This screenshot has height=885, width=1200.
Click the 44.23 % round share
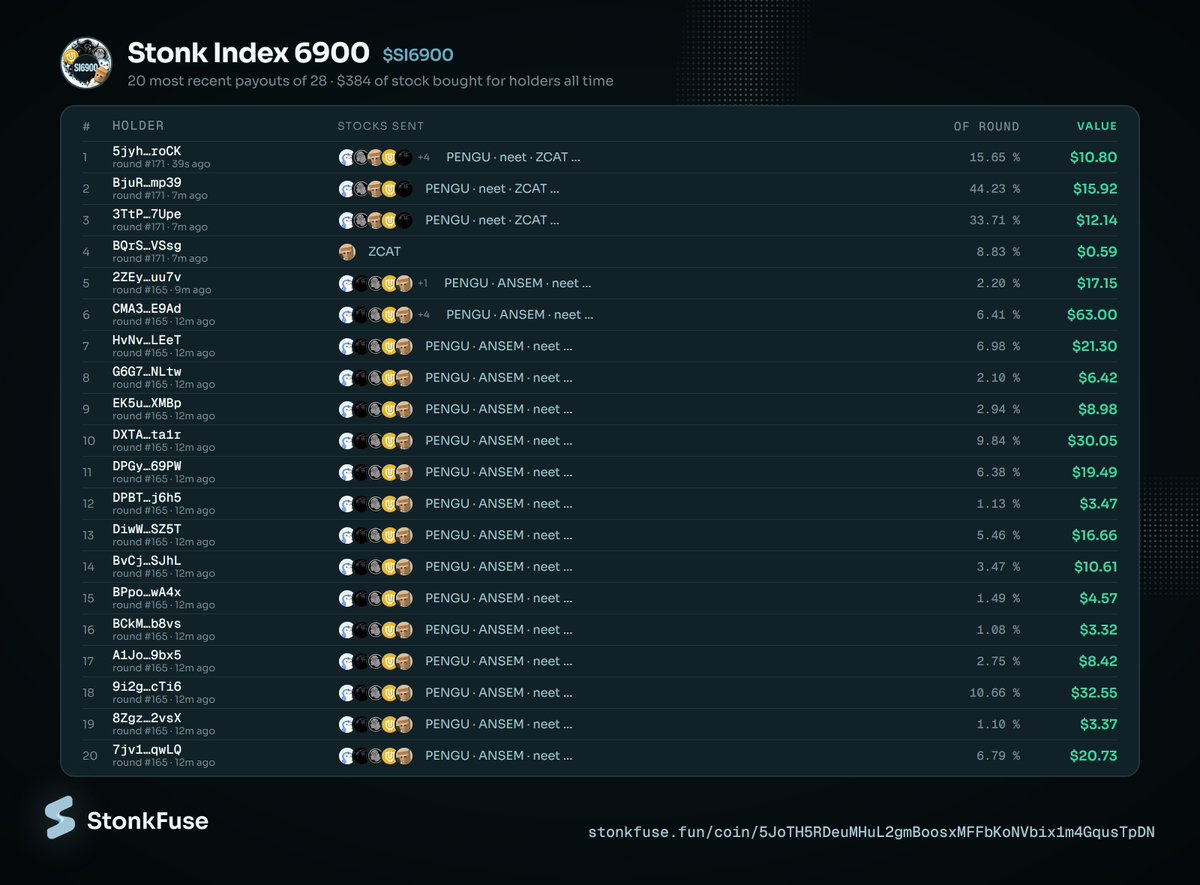pyautogui.click(x=995, y=189)
